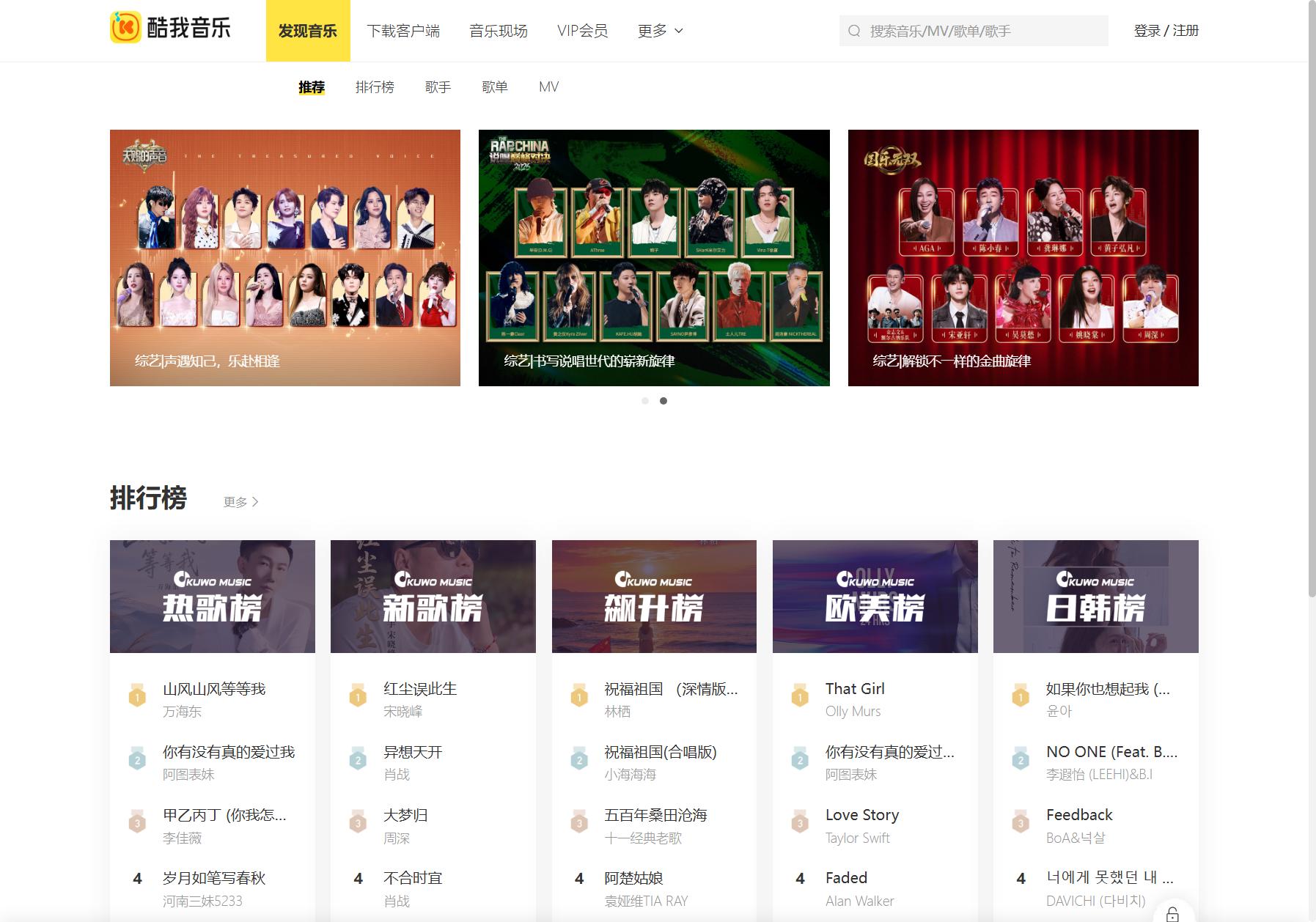Image resolution: width=1316 pixels, height=922 pixels.
Task: Switch to the MV sub-tab
Action: (x=548, y=87)
